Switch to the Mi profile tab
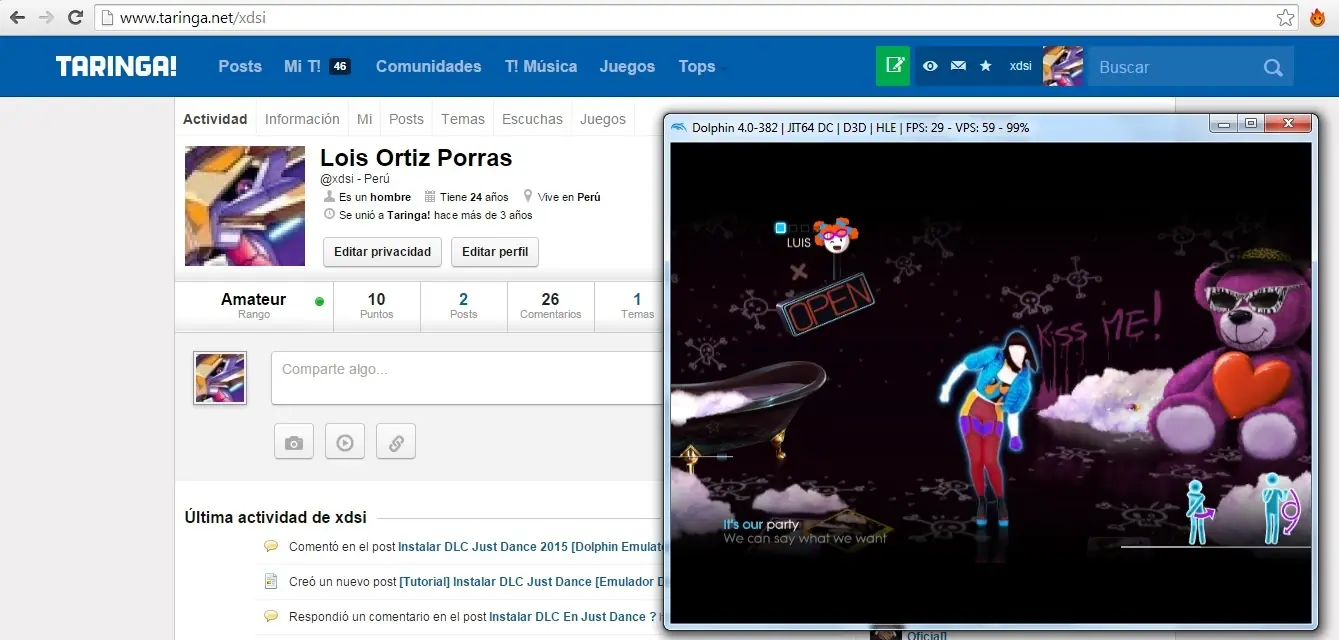 pyautogui.click(x=365, y=119)
